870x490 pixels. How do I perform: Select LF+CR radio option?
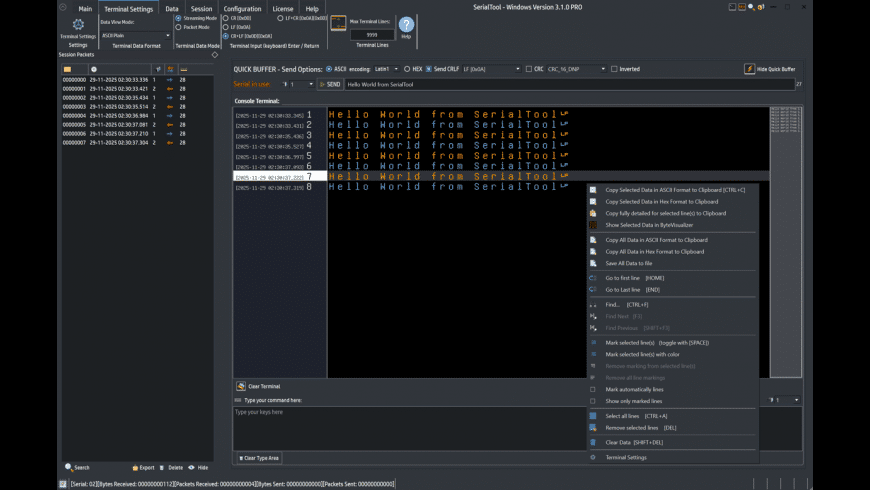tap(280, 18)
